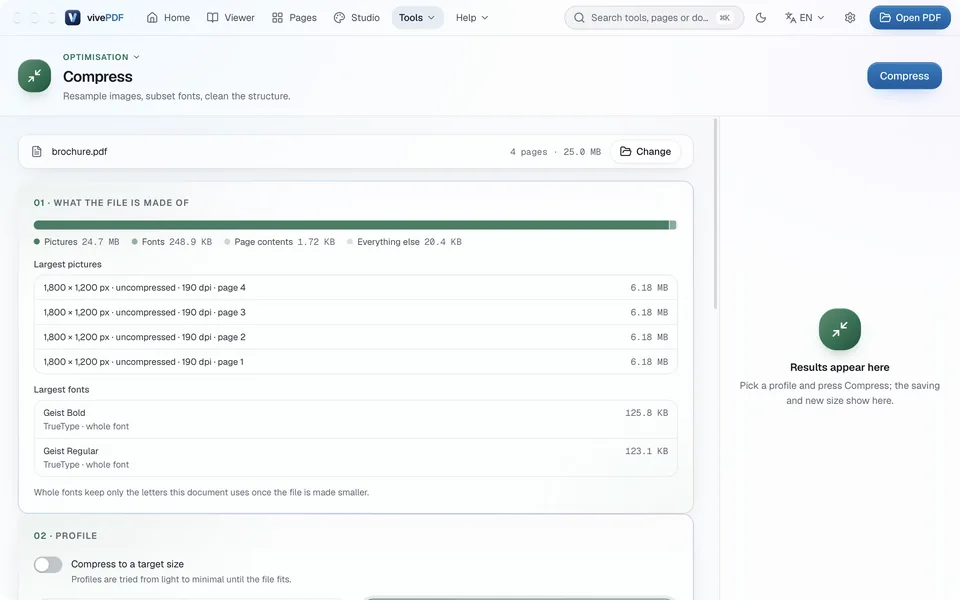The height and width of the screenshot is (600, 960).
Task: Select the Geist Bold font row
Action: tap(356, 419)
